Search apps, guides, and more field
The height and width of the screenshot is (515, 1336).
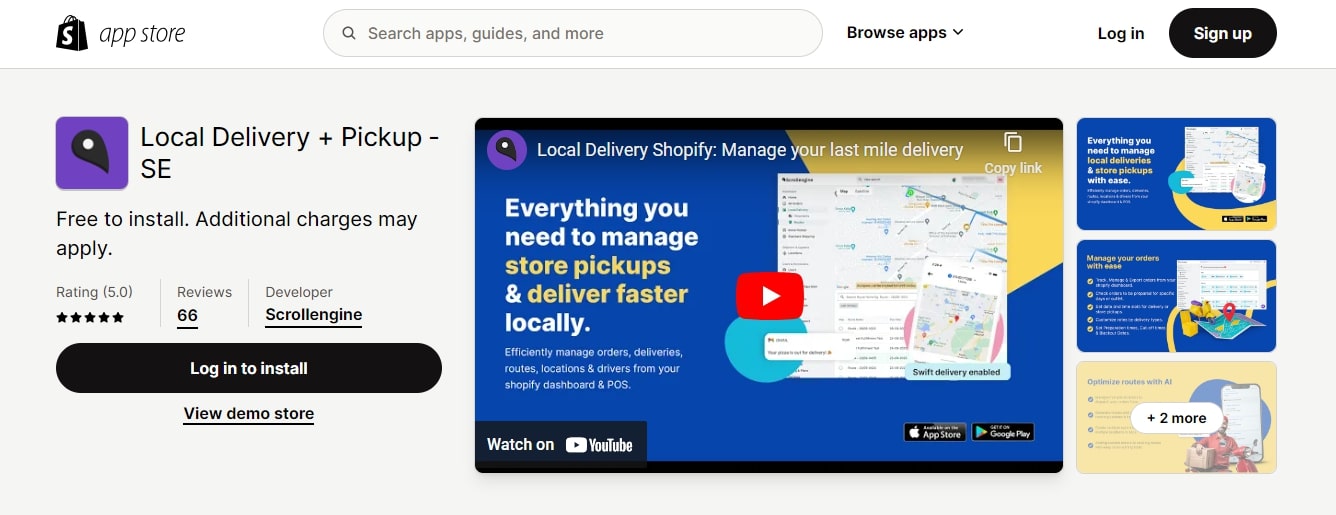(x=573, y=33)
